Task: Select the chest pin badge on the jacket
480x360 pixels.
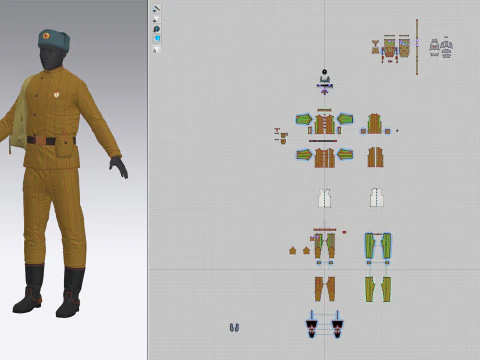Action: pos(57,95)
